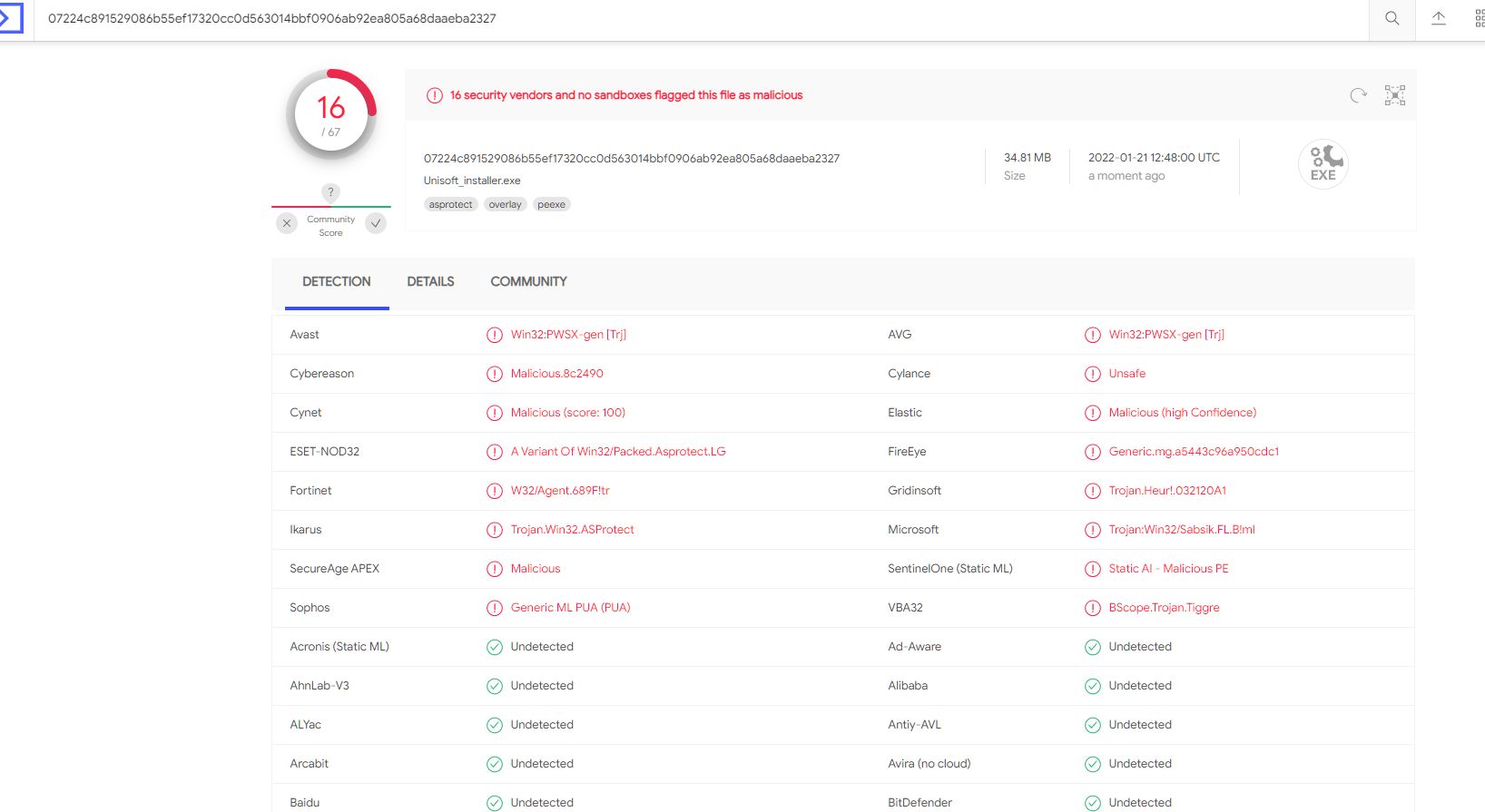This screenshot has width=1485, height=812.
Task: Switch to the Details tab
Action: 430,282
